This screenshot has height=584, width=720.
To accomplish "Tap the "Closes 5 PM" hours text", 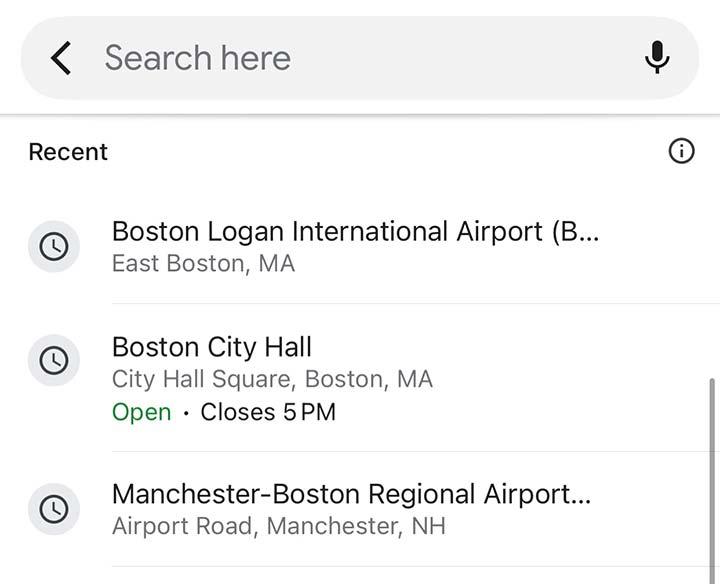I will [x=268, y=412].
